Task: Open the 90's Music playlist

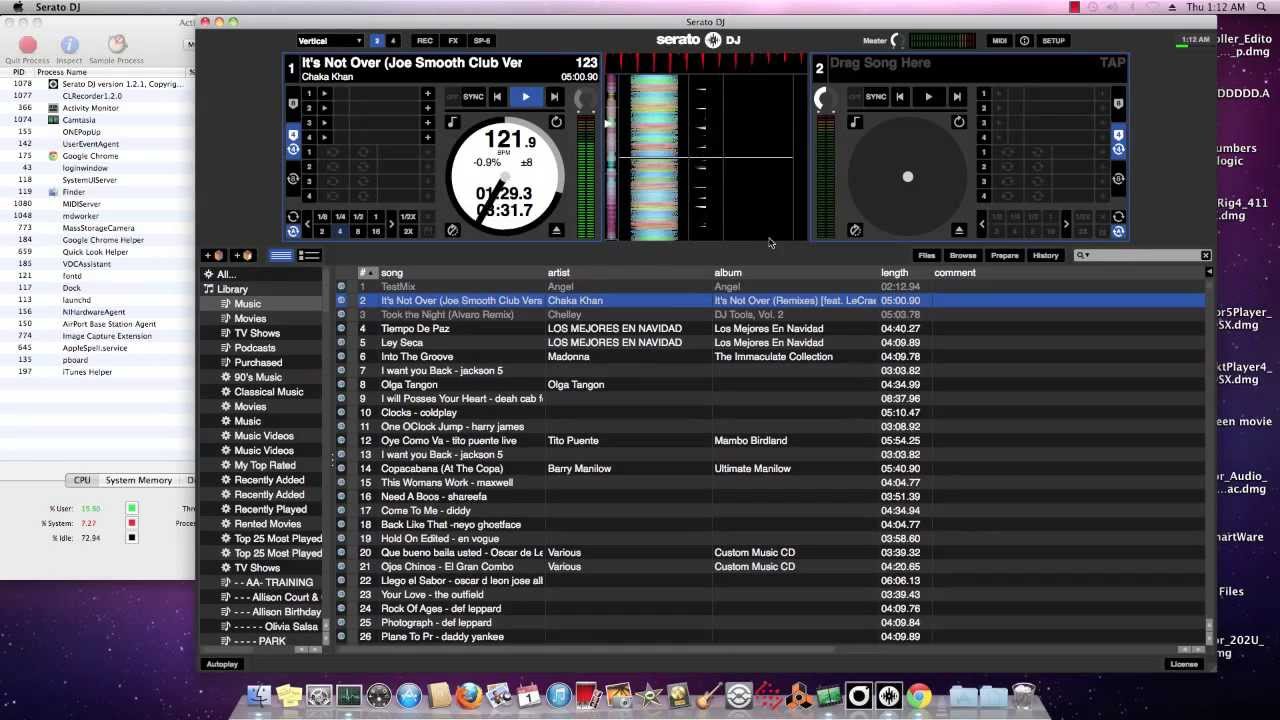Action: [258, 377]
